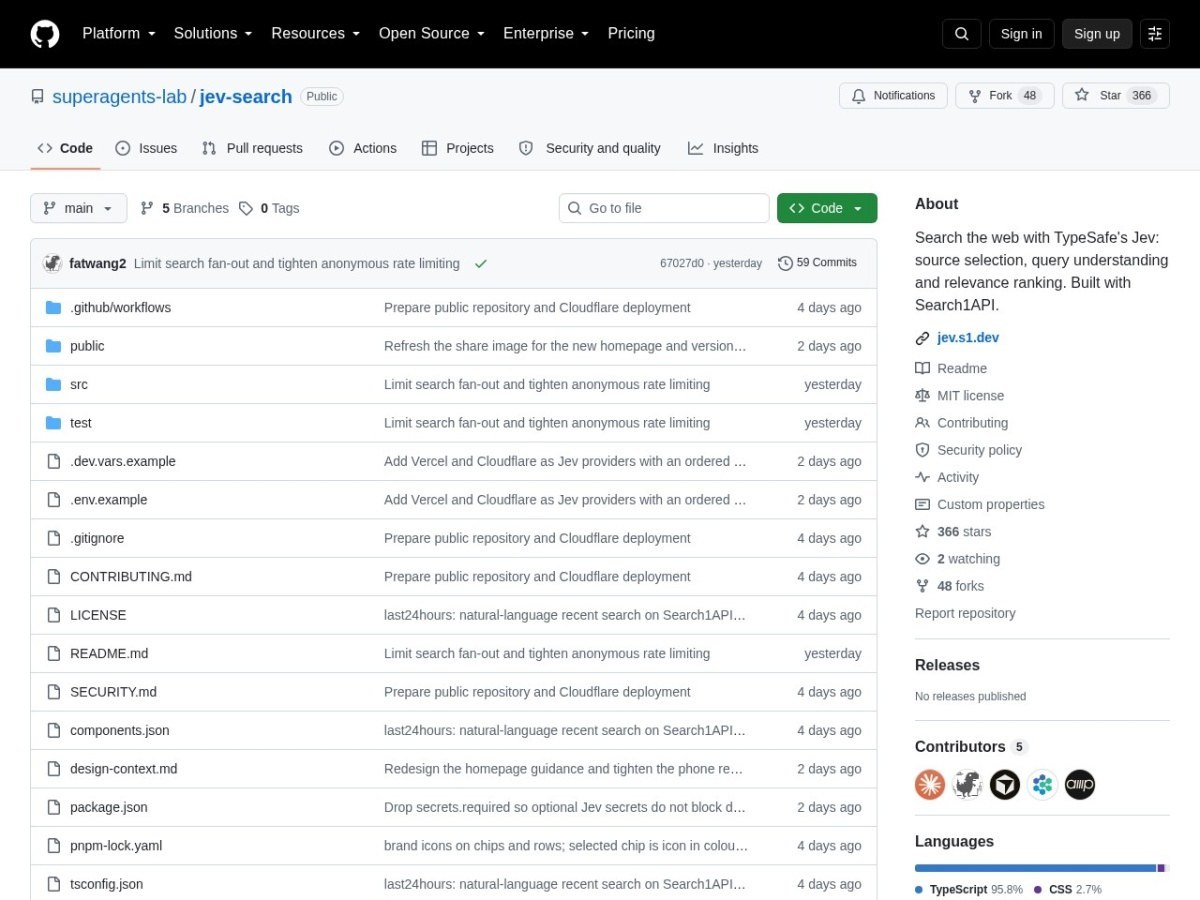This screenshot has width=1200, height=900.
Task: Click the green check status icon on commit
Action: tap(481, 264)
